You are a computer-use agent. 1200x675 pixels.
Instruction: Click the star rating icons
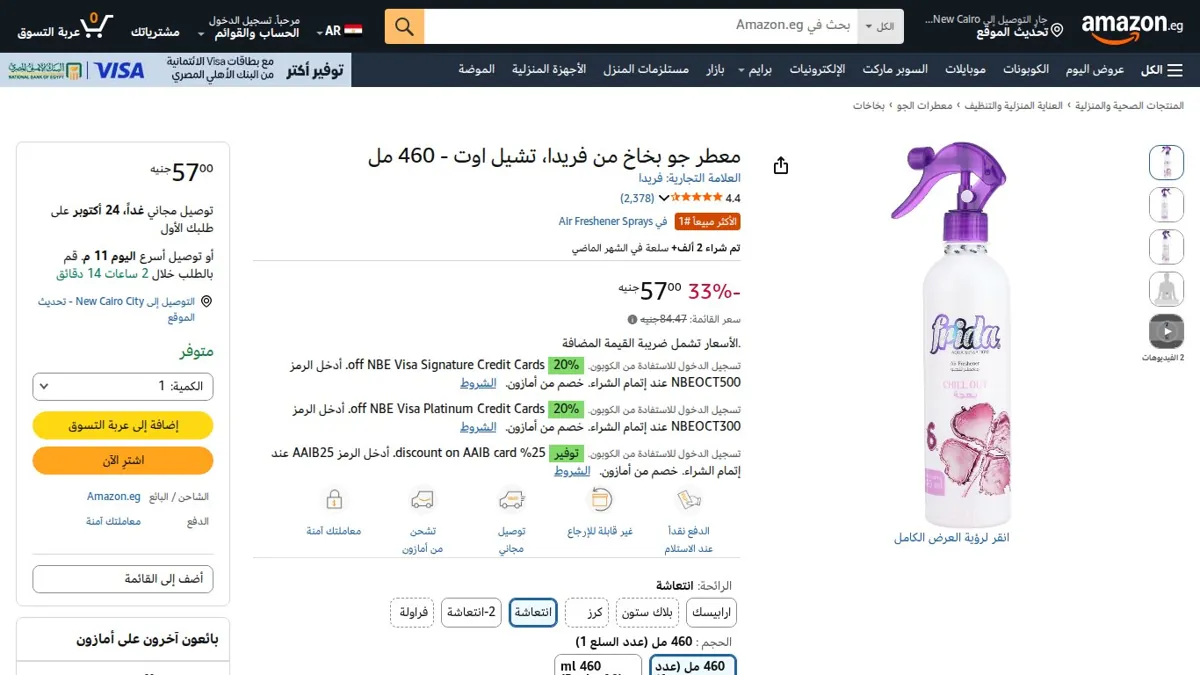pyautogui.click(x=698, y=198)
